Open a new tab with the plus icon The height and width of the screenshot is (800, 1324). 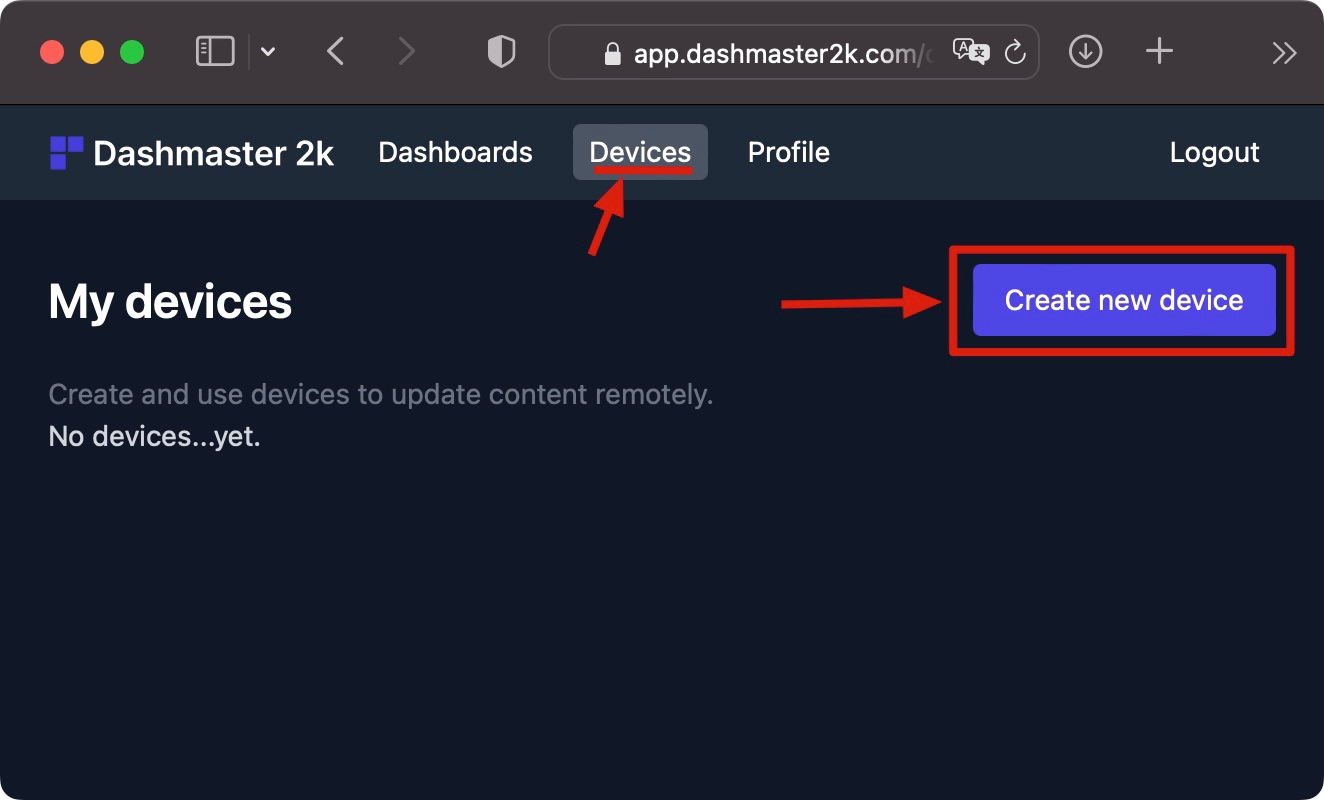tap(1158, 52)
